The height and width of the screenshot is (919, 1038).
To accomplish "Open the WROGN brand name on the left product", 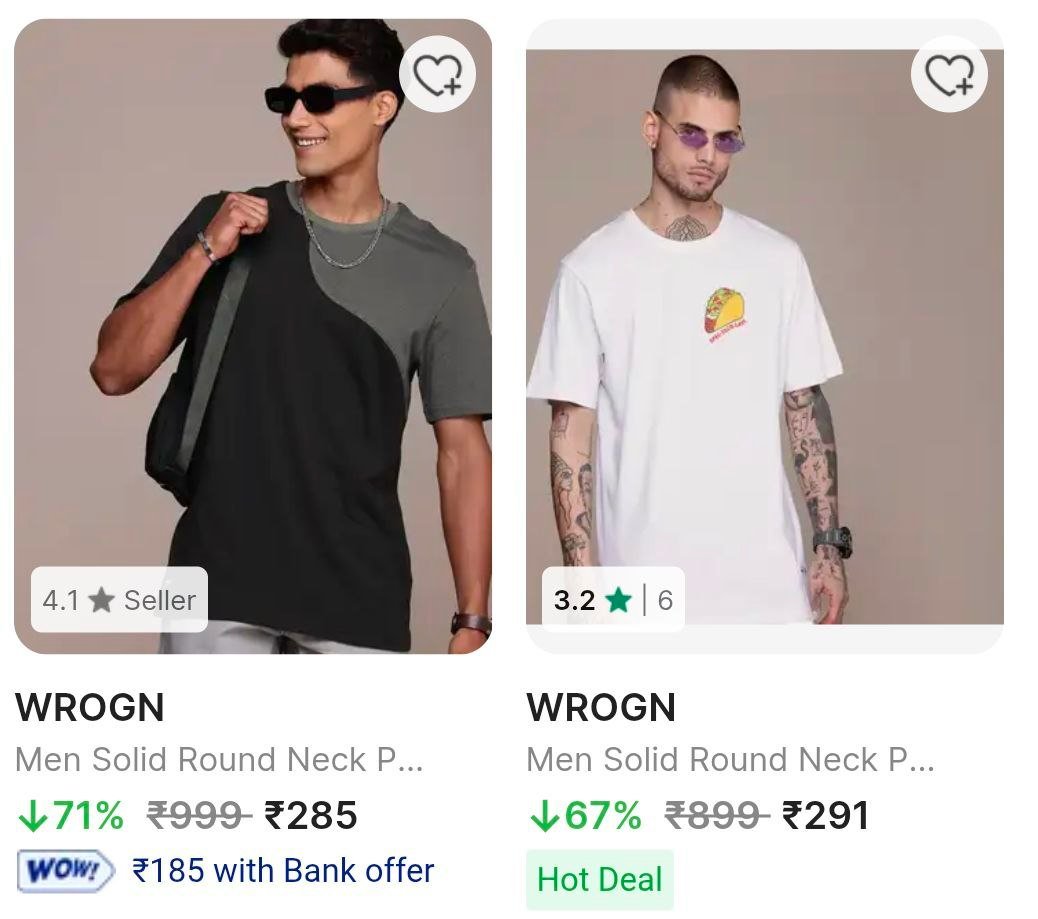I will pyautogui.click(x=90, y=708).
